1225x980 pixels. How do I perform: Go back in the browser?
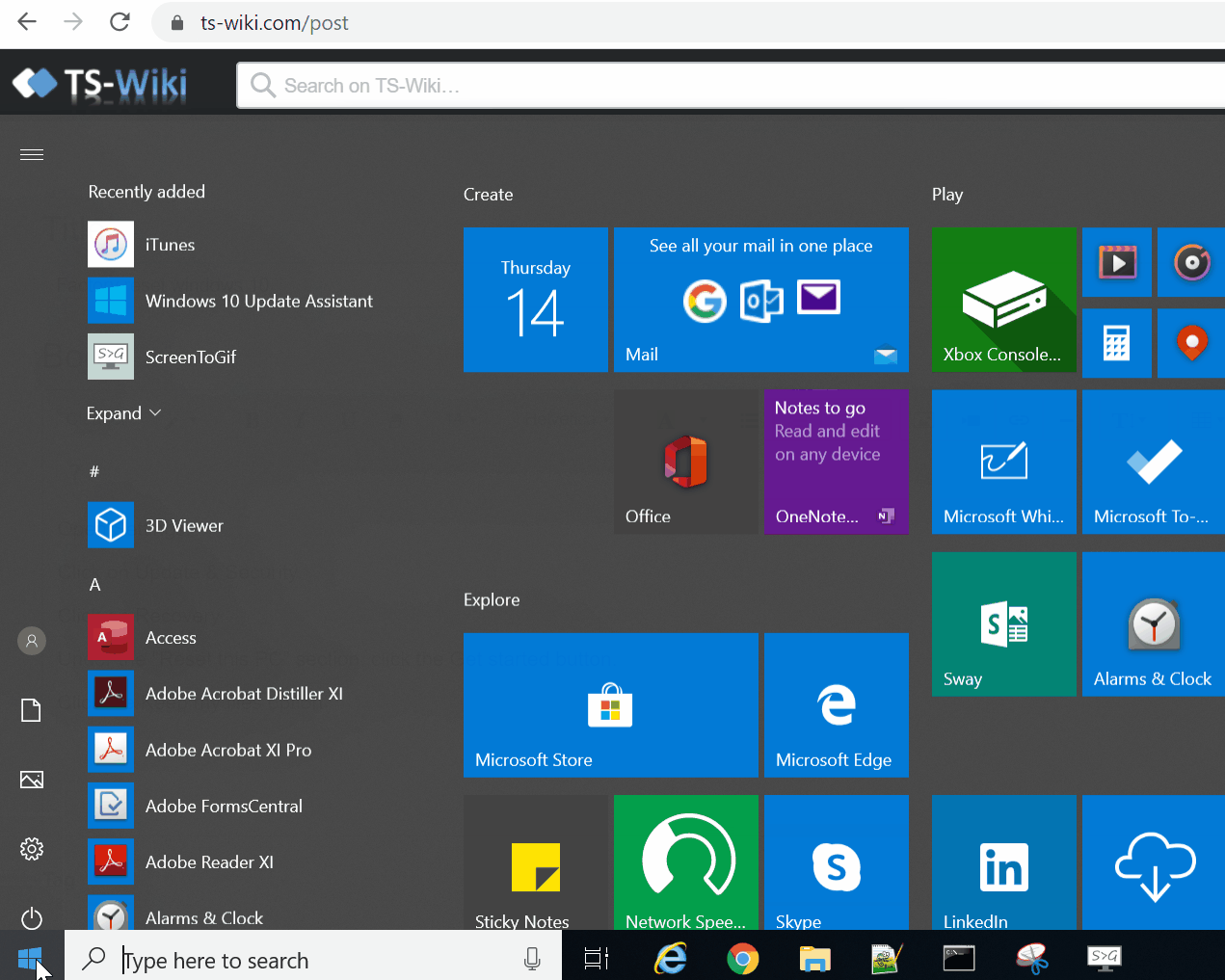pos(27,22)
